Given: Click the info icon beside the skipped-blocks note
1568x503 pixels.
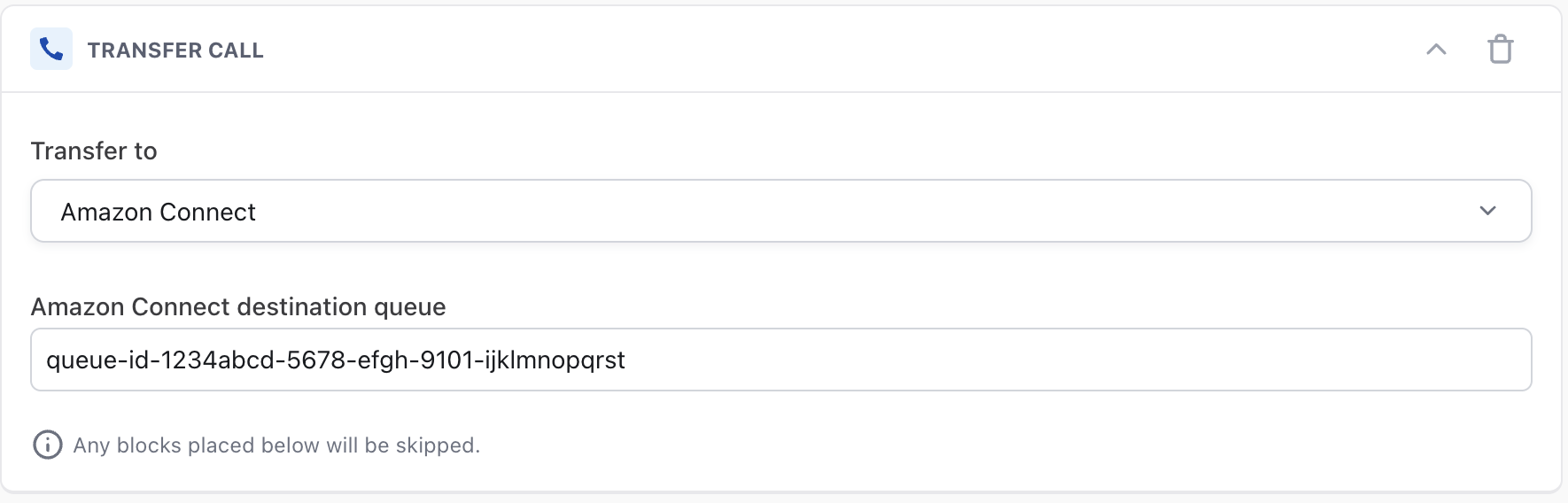Looking at the screenshot, I should 48,445.
